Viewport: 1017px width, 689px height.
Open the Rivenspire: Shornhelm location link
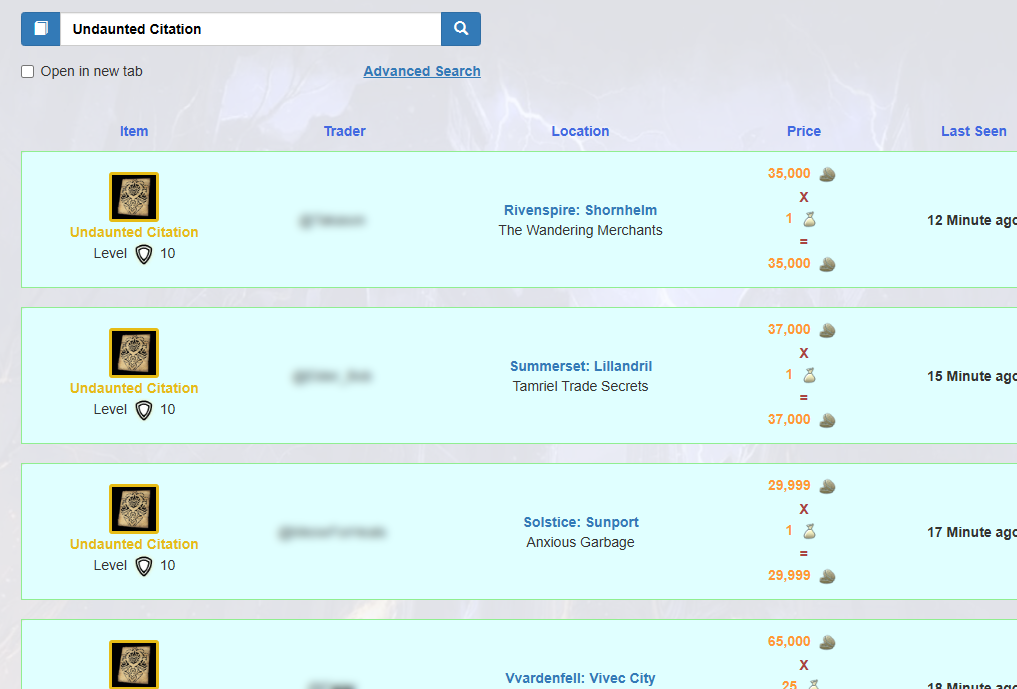coord(580,210)
